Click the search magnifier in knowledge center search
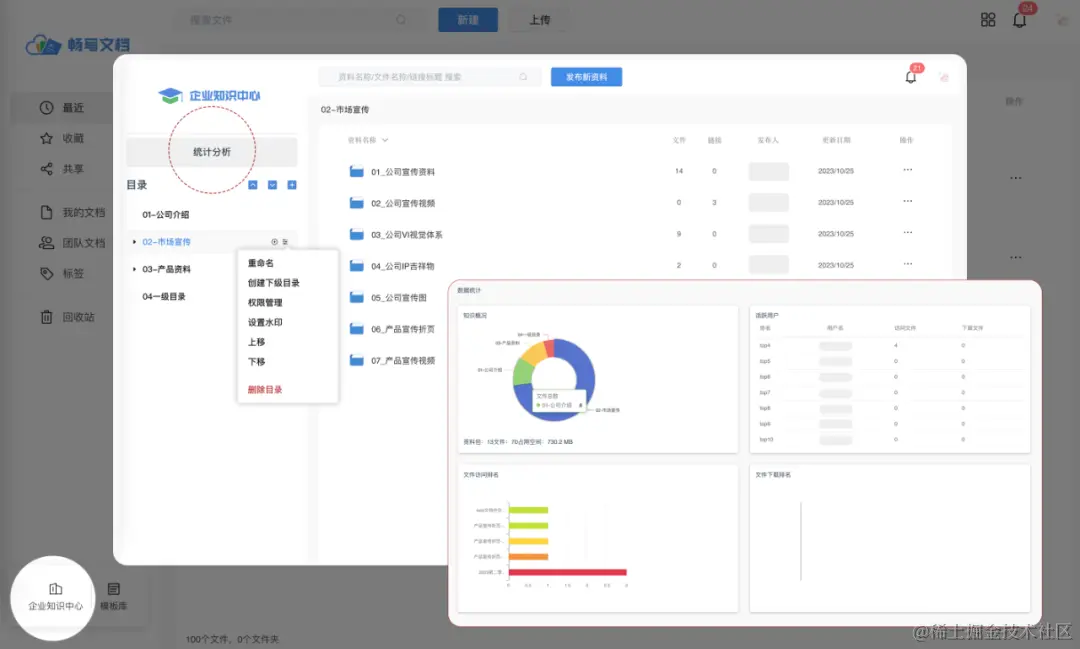 (x=523, y=76)
